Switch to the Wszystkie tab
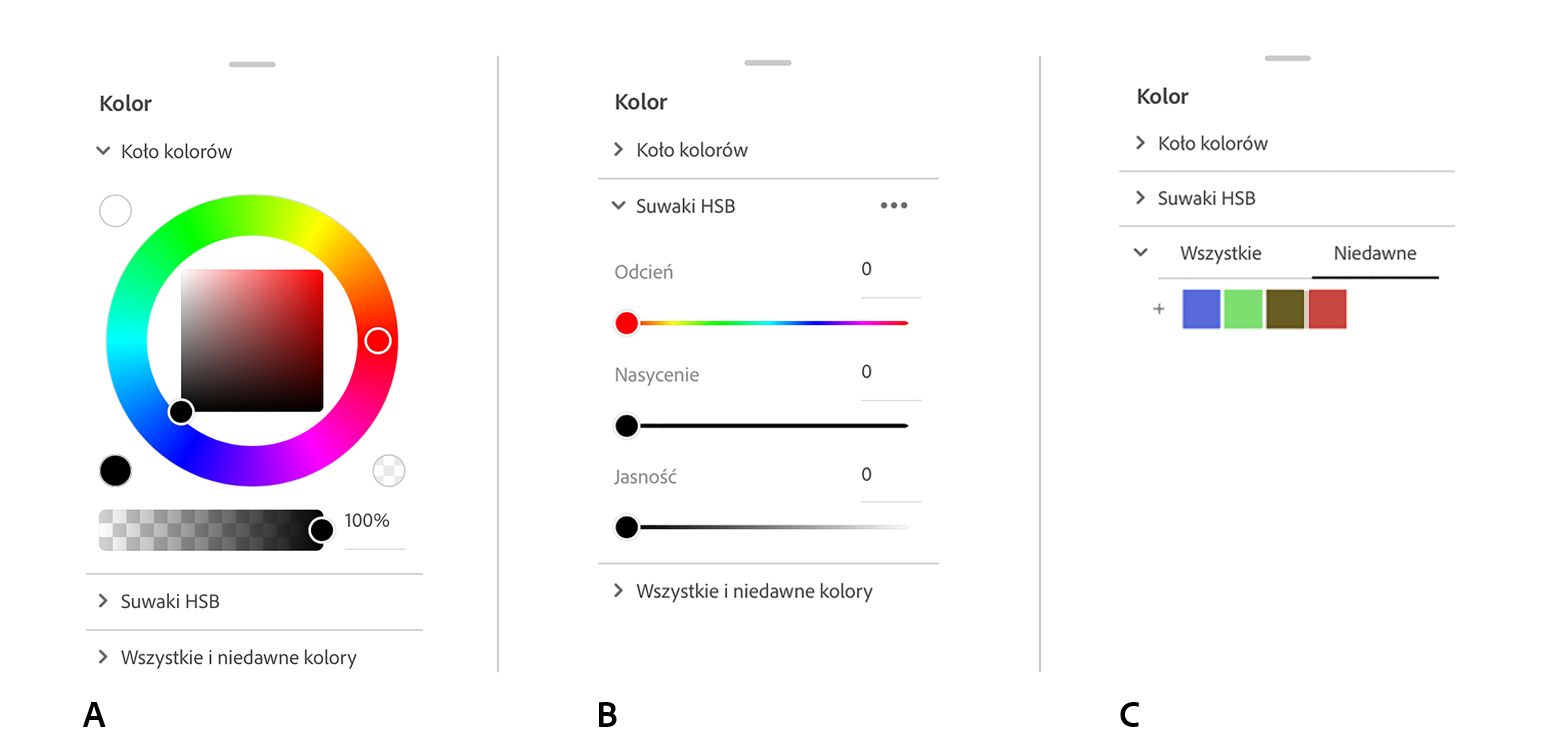This screenshot has height=752, width=1560. pyautogui.click(x=1220, y=253)
